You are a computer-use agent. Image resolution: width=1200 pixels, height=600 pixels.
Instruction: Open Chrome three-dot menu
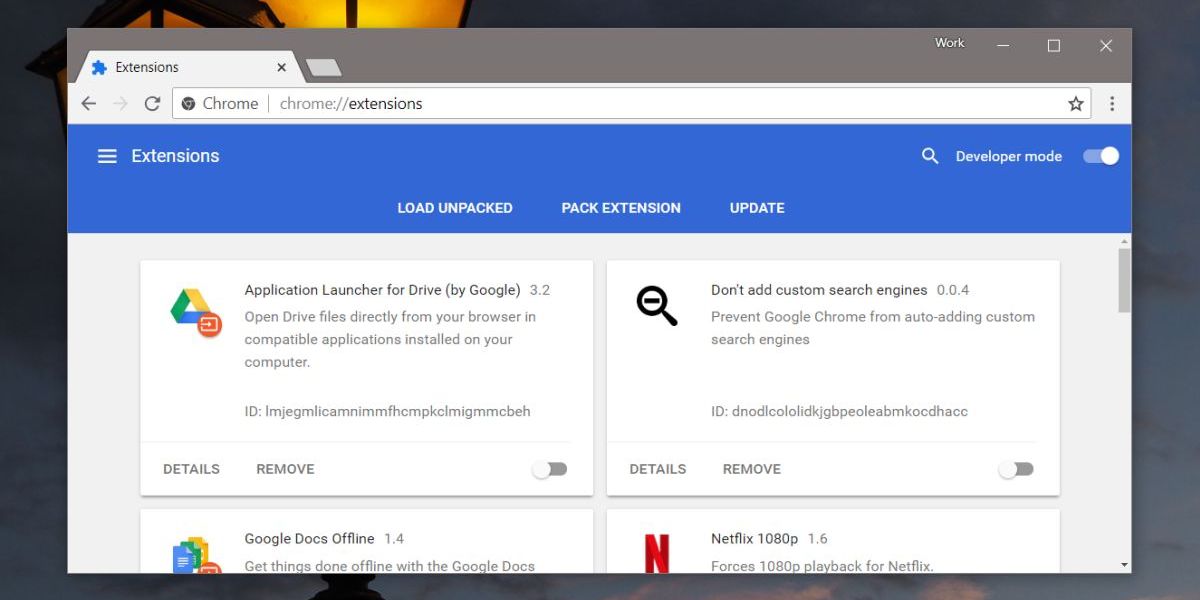[1112, 104]
